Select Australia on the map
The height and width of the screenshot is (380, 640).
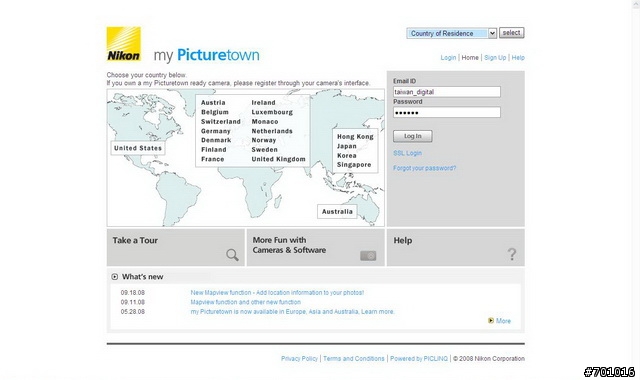pos(337,211)
